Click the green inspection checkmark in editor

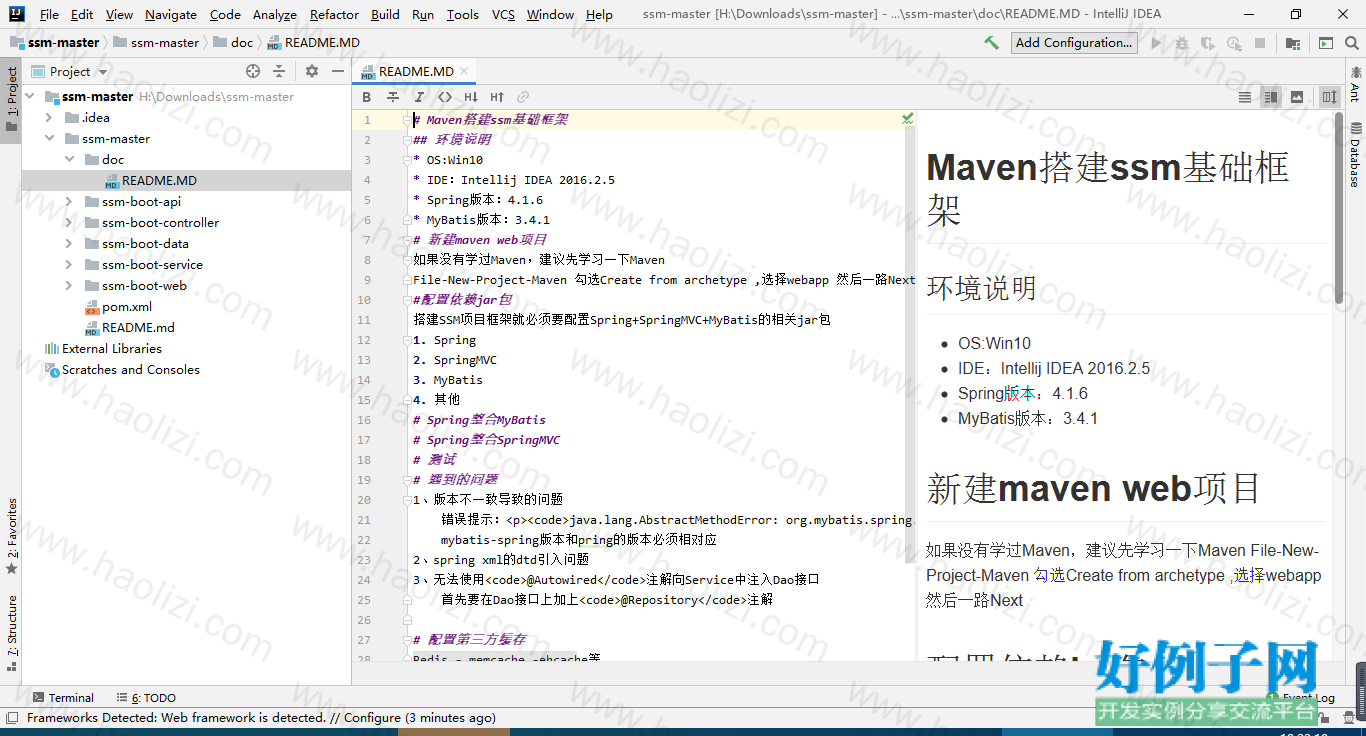[907, 119]
